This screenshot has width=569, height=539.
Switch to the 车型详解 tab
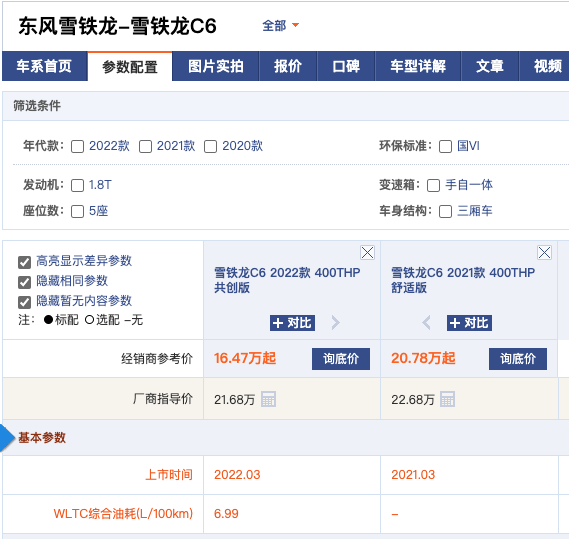[x=418, y=66]
